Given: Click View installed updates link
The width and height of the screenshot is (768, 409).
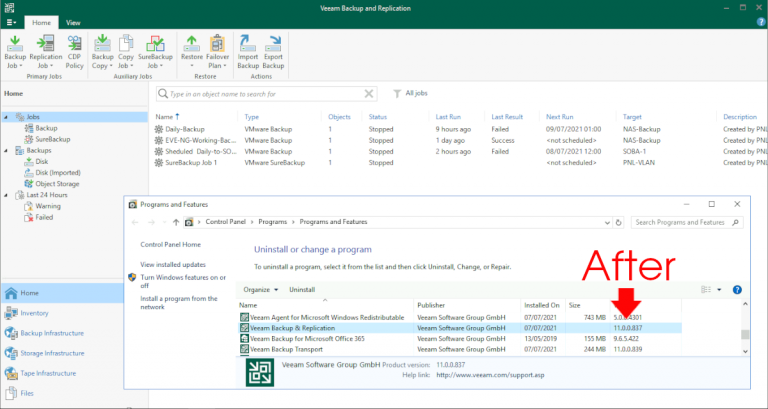Looking at the screenshot, I should (x=173, y=265).
